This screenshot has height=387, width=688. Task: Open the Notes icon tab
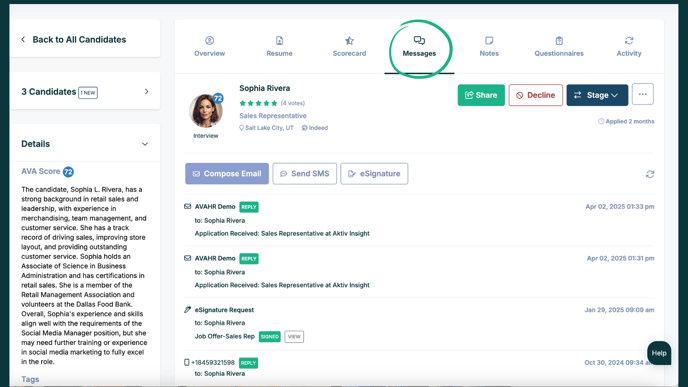click(489, 41)
